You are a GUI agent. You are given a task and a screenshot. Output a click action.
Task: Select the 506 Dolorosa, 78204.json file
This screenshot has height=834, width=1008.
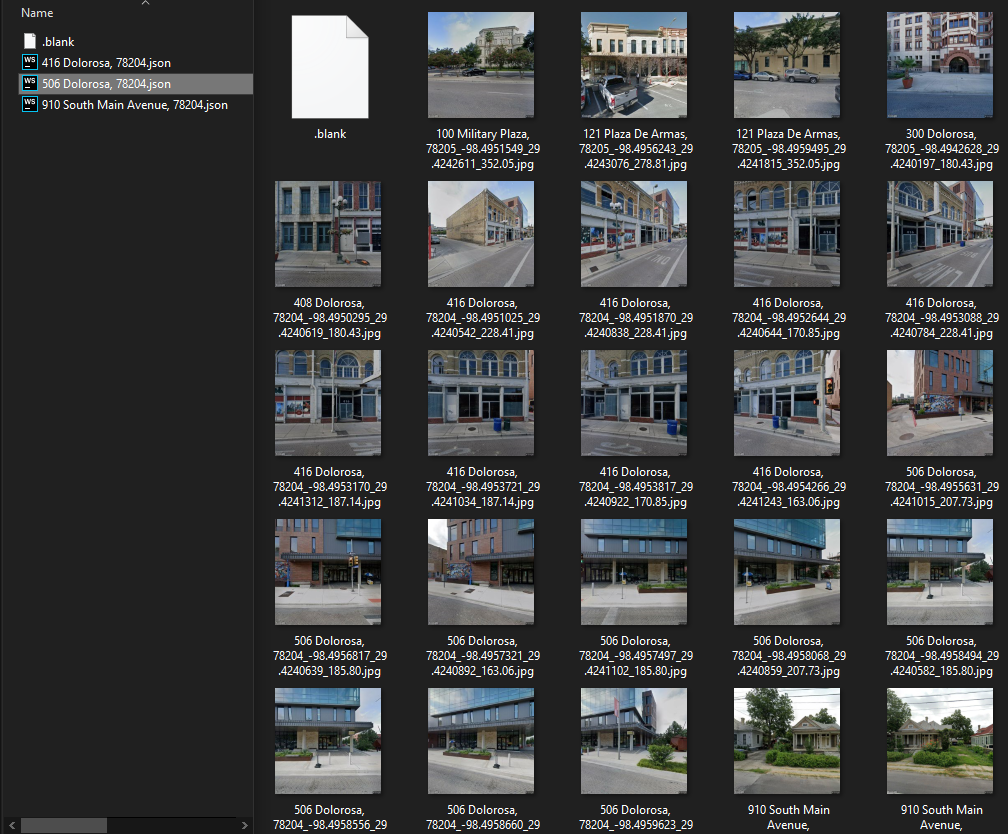tap(106, 84)
